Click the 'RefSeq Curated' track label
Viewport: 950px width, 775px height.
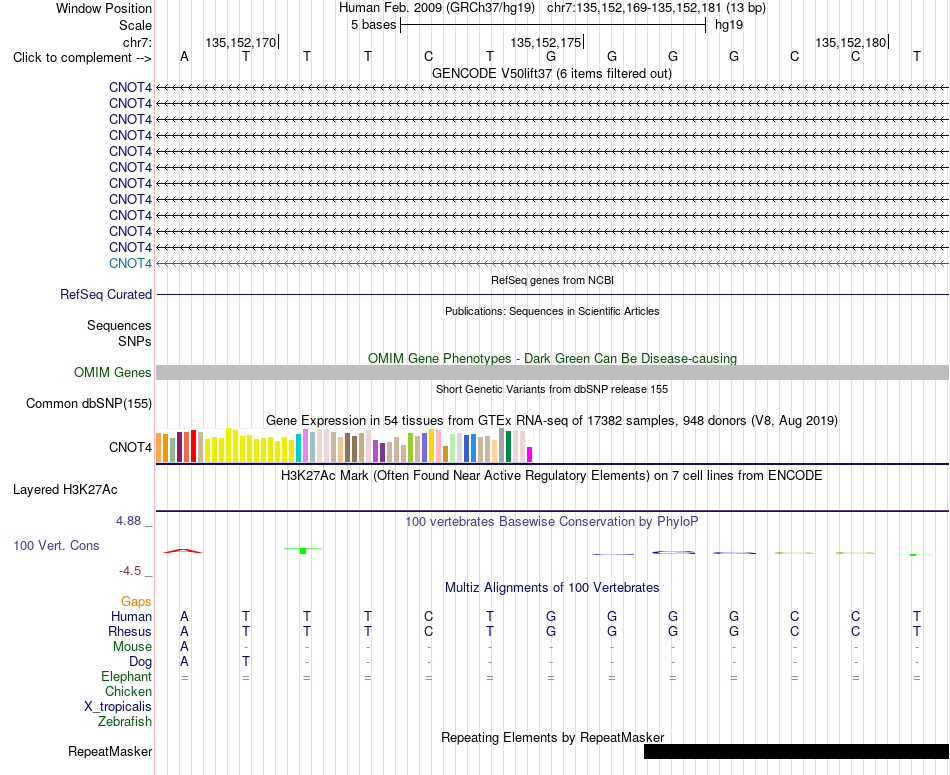point(106,294)
